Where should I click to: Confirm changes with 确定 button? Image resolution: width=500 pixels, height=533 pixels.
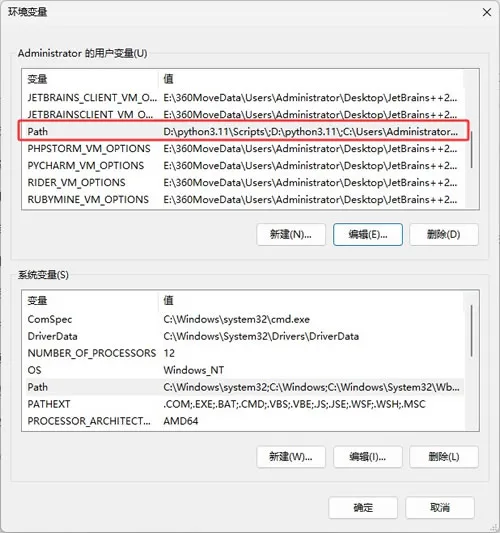pos(363,508)
